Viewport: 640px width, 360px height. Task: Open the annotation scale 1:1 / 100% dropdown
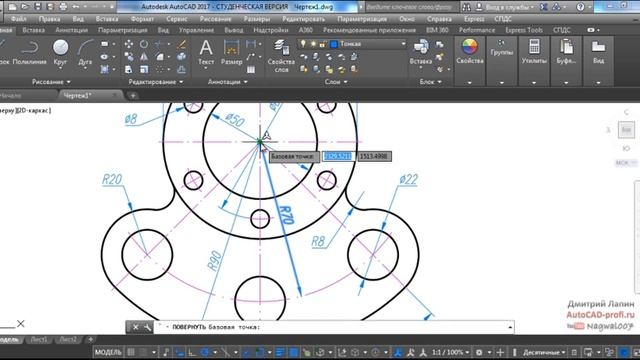point(451,352)
